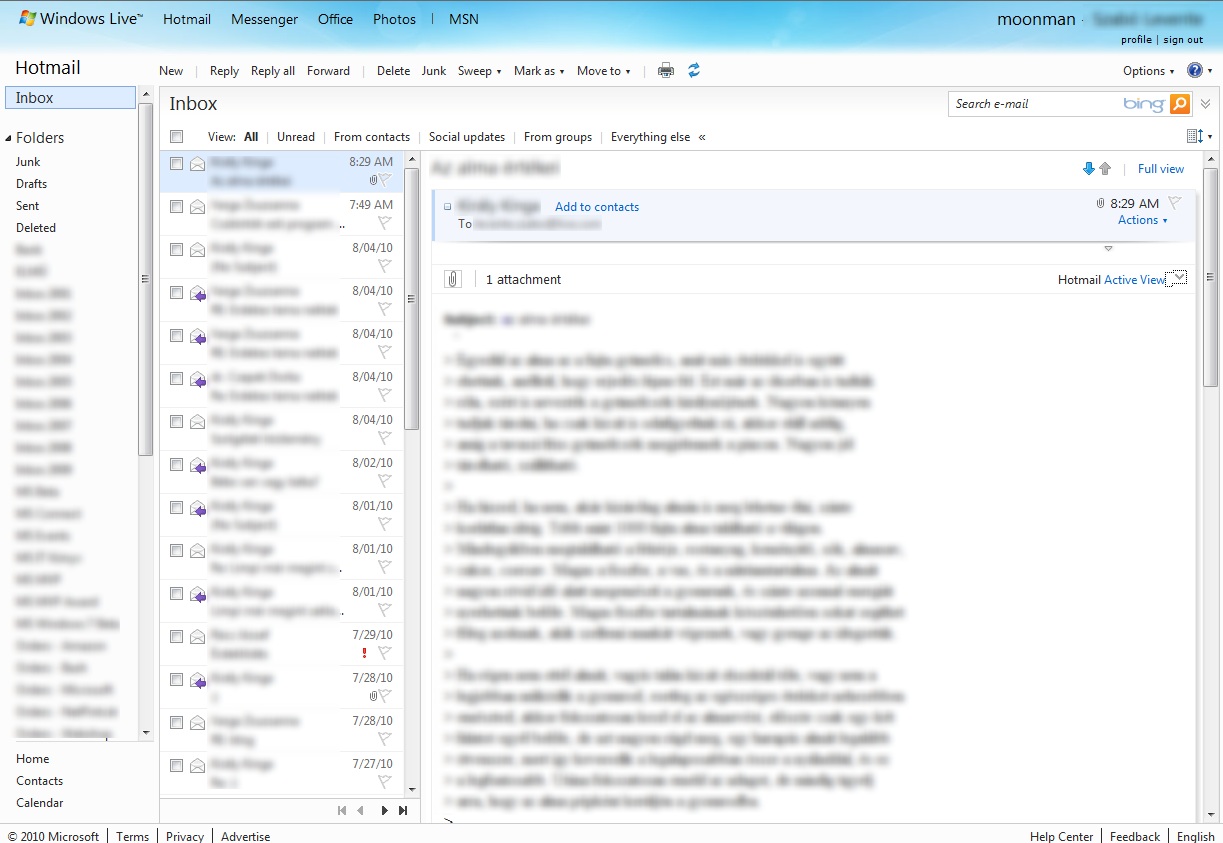Open the Sweep dropdown menu
Screen dimensions: 1223x843
[x=480, y=71]
